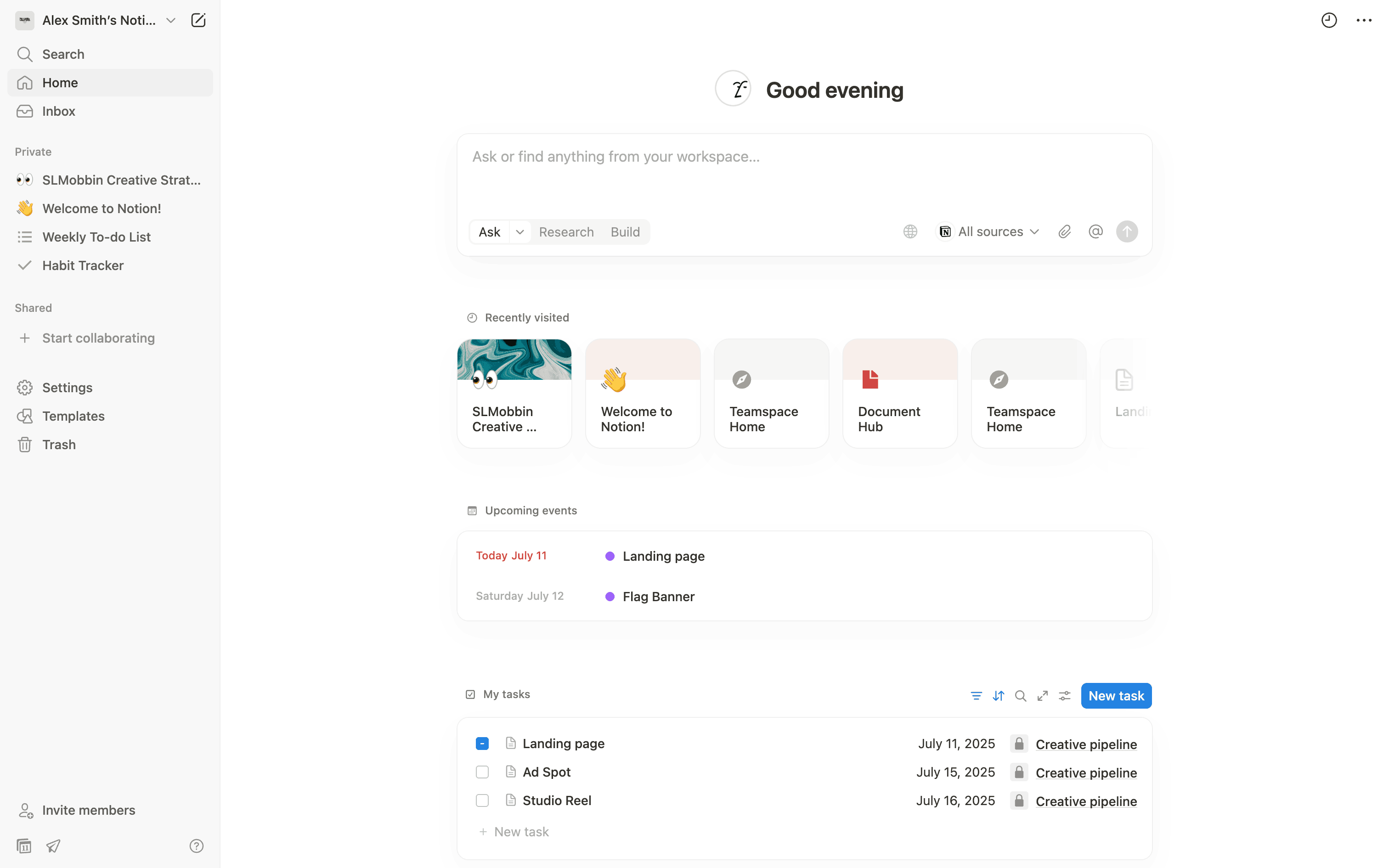This screenshot has height=868, width=1389.
Task: Click the compose new page icon
Action: [x=198, y=21]
